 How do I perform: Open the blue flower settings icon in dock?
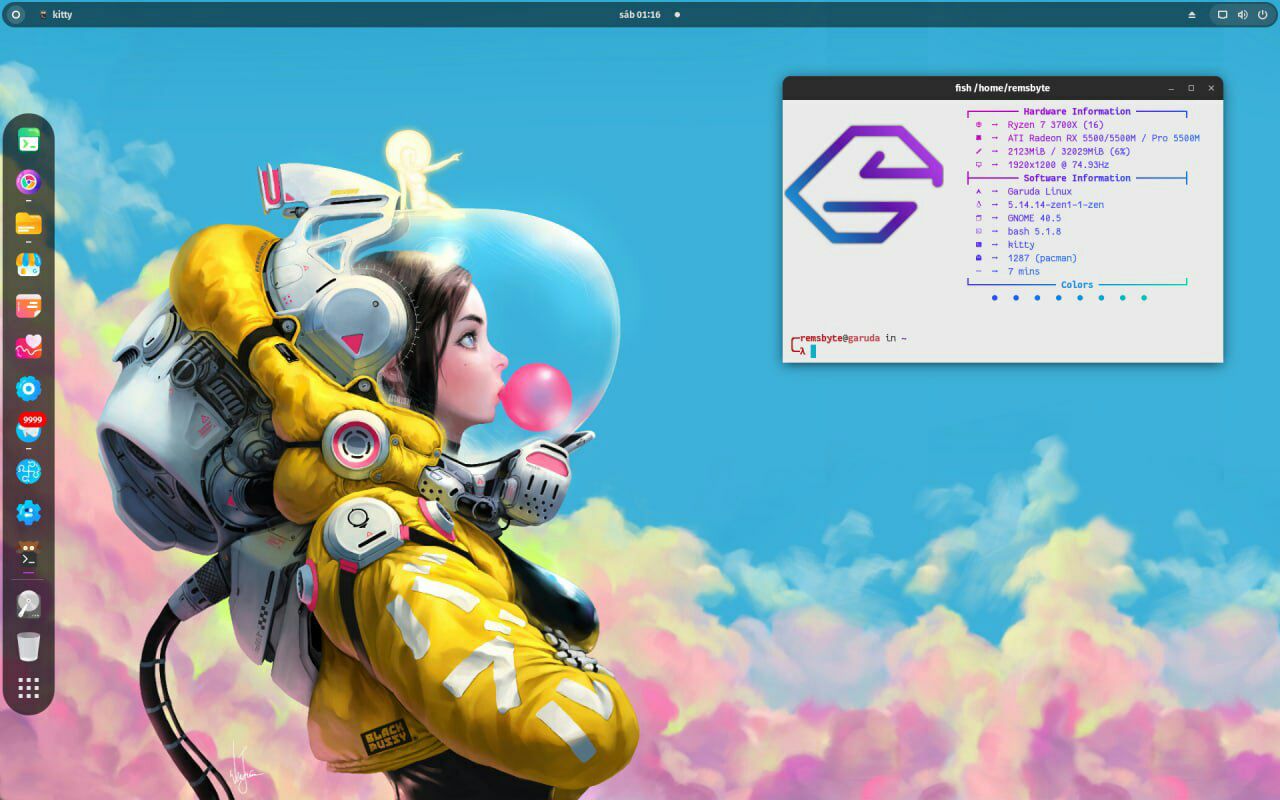[28, 388]
